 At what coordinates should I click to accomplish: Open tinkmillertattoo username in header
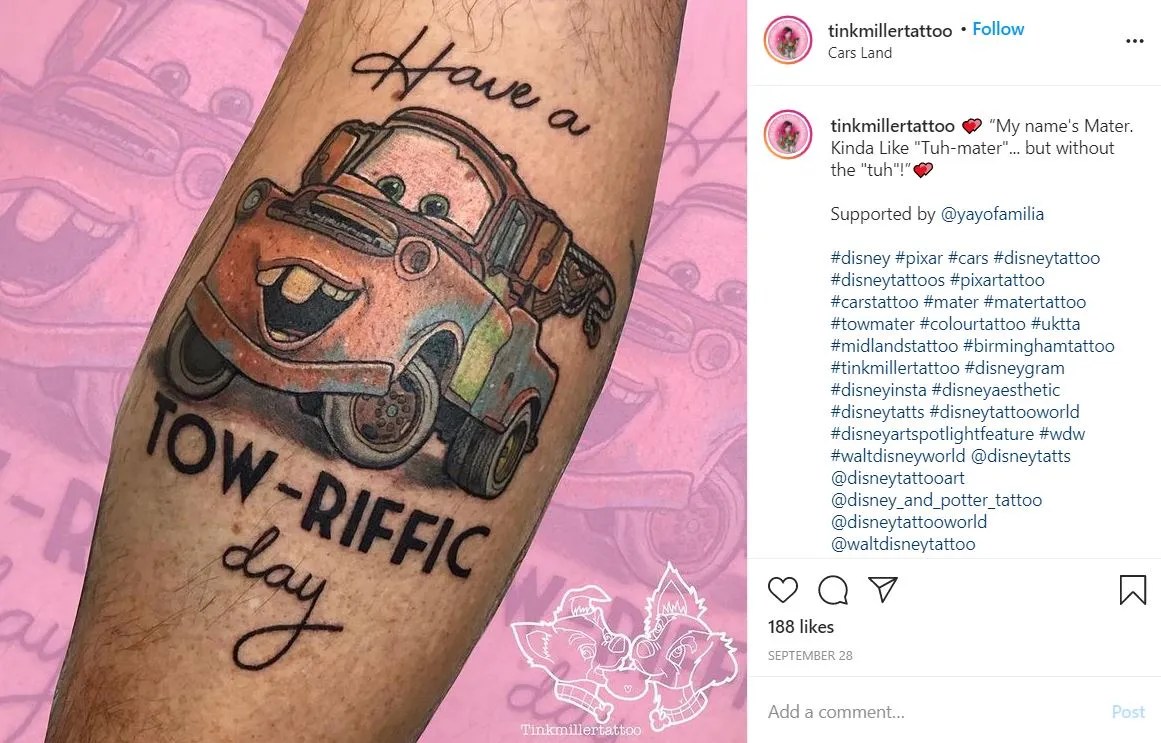(x=890, y=30)
